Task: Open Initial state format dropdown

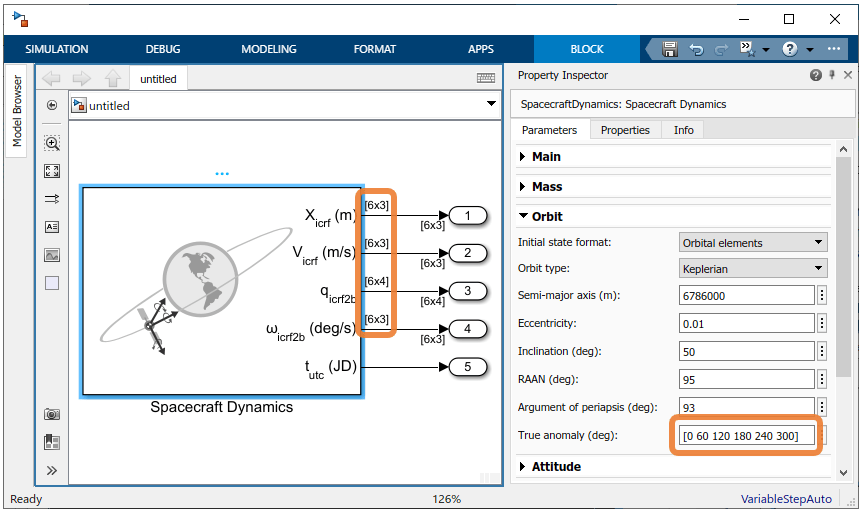Action: coord(753,243)
